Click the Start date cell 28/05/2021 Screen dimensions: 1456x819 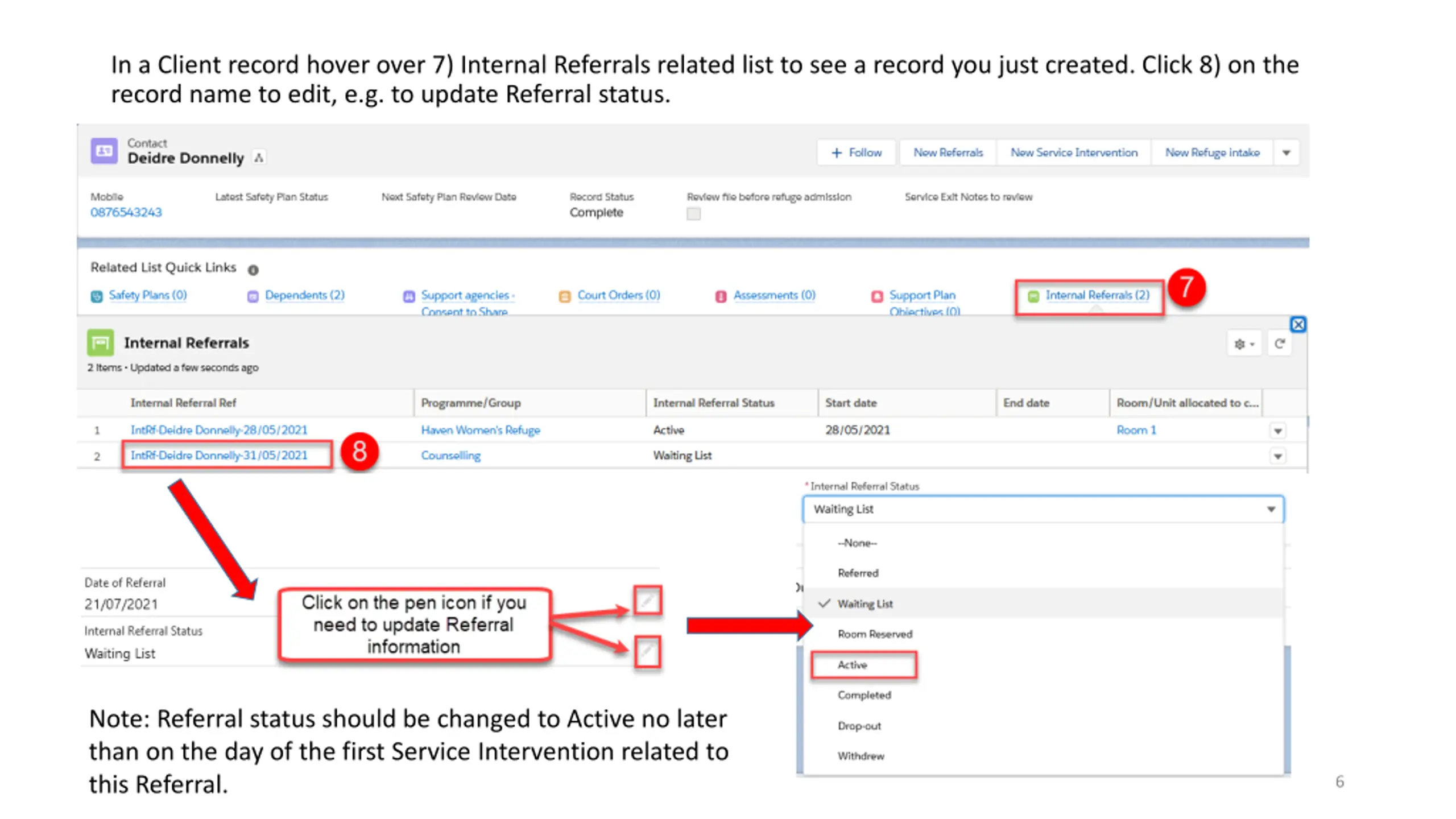tap(858, 430)
